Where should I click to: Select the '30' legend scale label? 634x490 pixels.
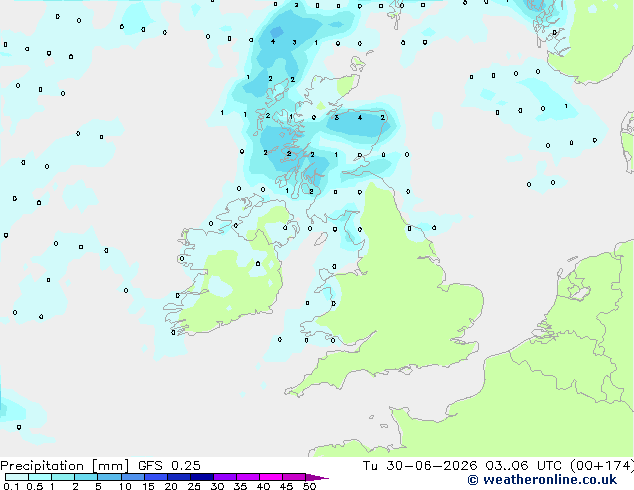coord(217,486)
